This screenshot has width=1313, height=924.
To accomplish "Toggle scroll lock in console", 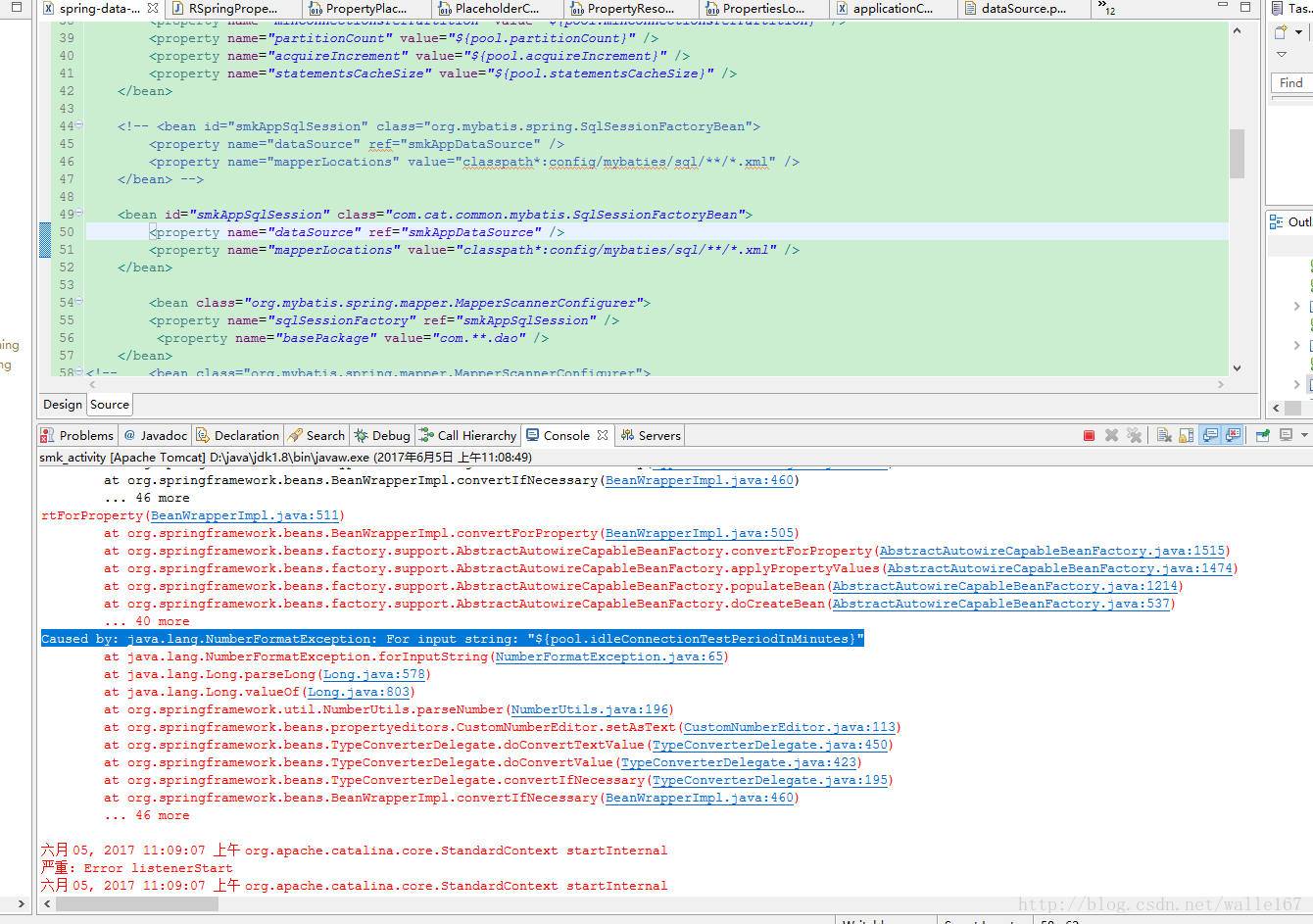I will click(x=1187, y=435).
